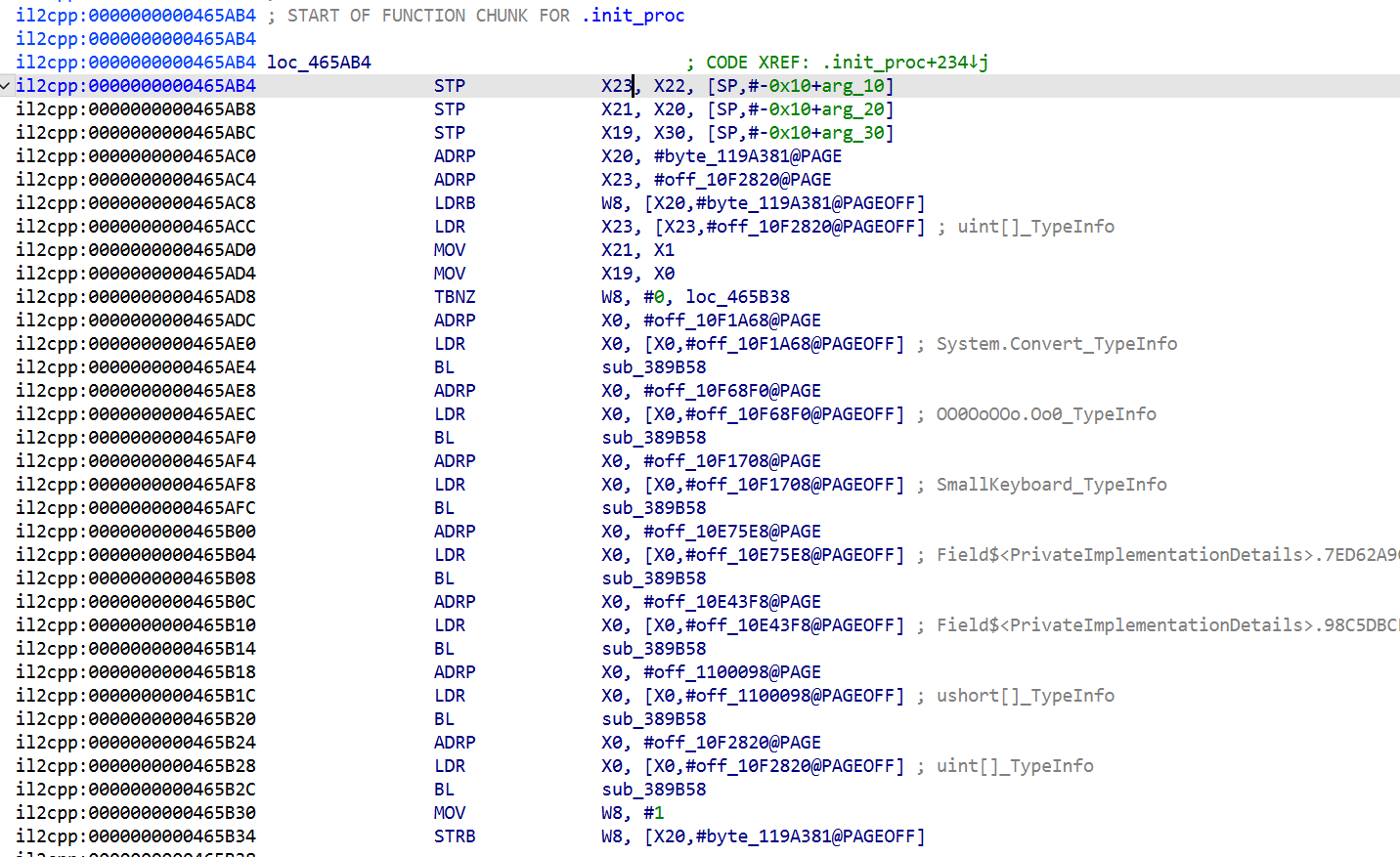1400x857 pixels.
Task: Select address il2cpp:0000000000465AD8
Action: 136,297
